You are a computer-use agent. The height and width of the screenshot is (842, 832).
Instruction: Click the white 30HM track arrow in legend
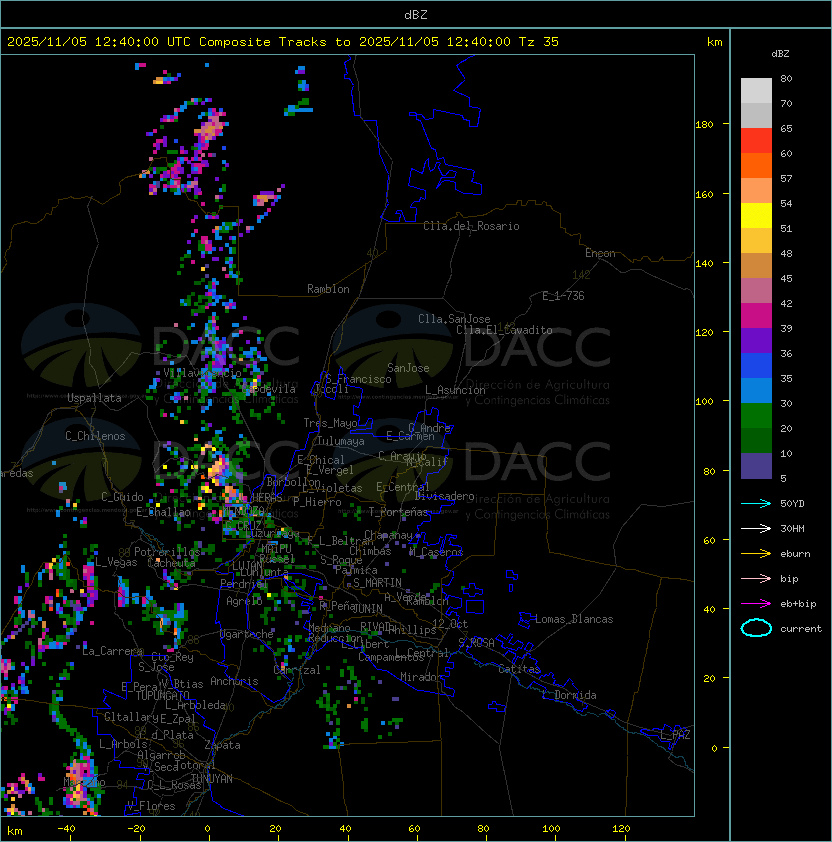[756, 528]
